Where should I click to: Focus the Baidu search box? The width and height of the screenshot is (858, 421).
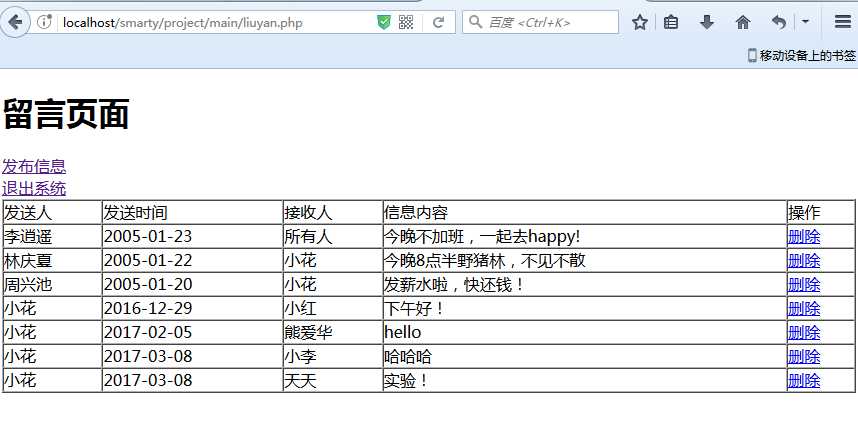541,22
